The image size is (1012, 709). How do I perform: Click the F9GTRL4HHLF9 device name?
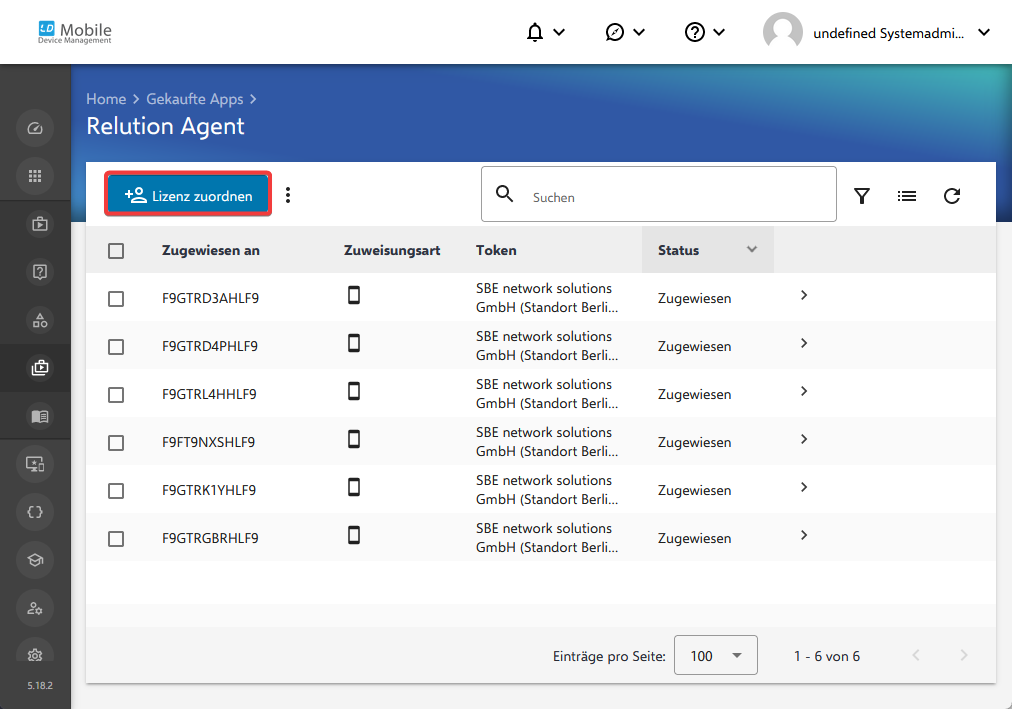(209, 394)
